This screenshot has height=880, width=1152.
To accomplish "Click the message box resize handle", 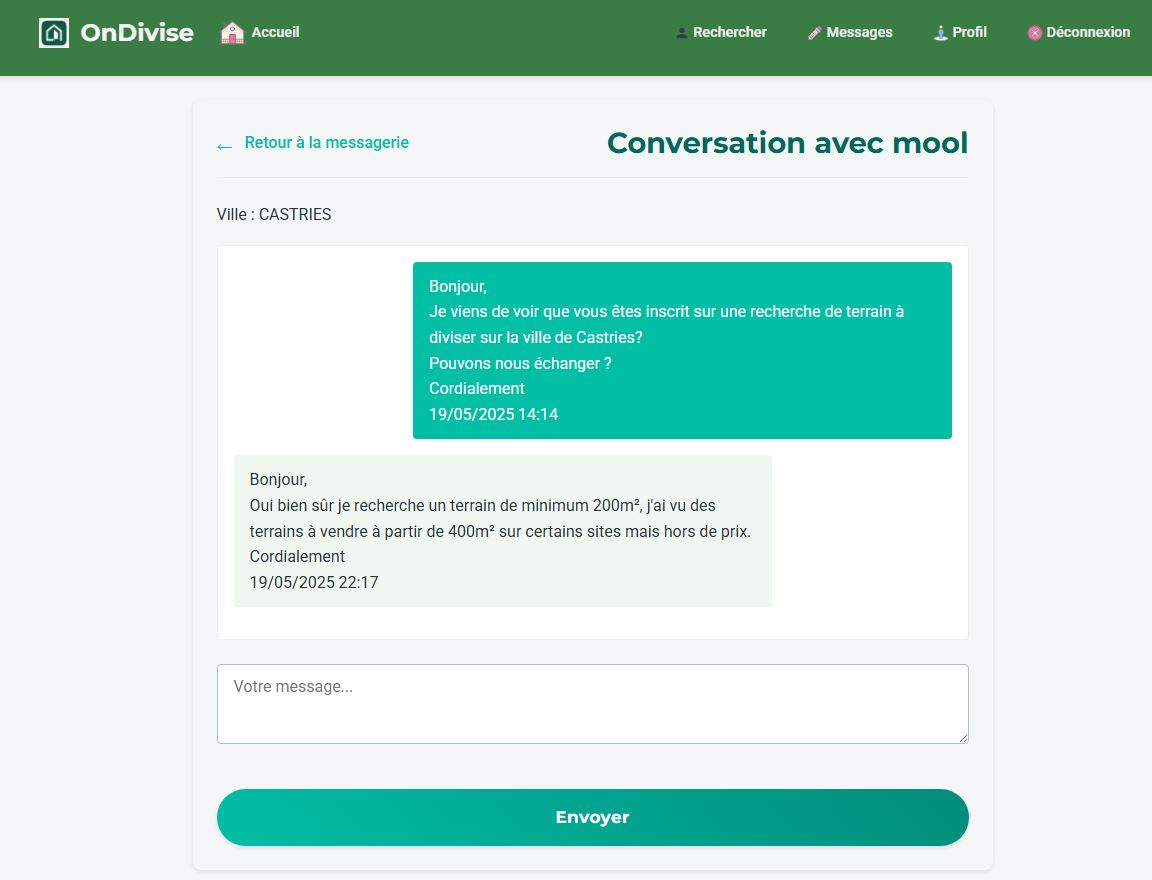I will pos(963,738).
